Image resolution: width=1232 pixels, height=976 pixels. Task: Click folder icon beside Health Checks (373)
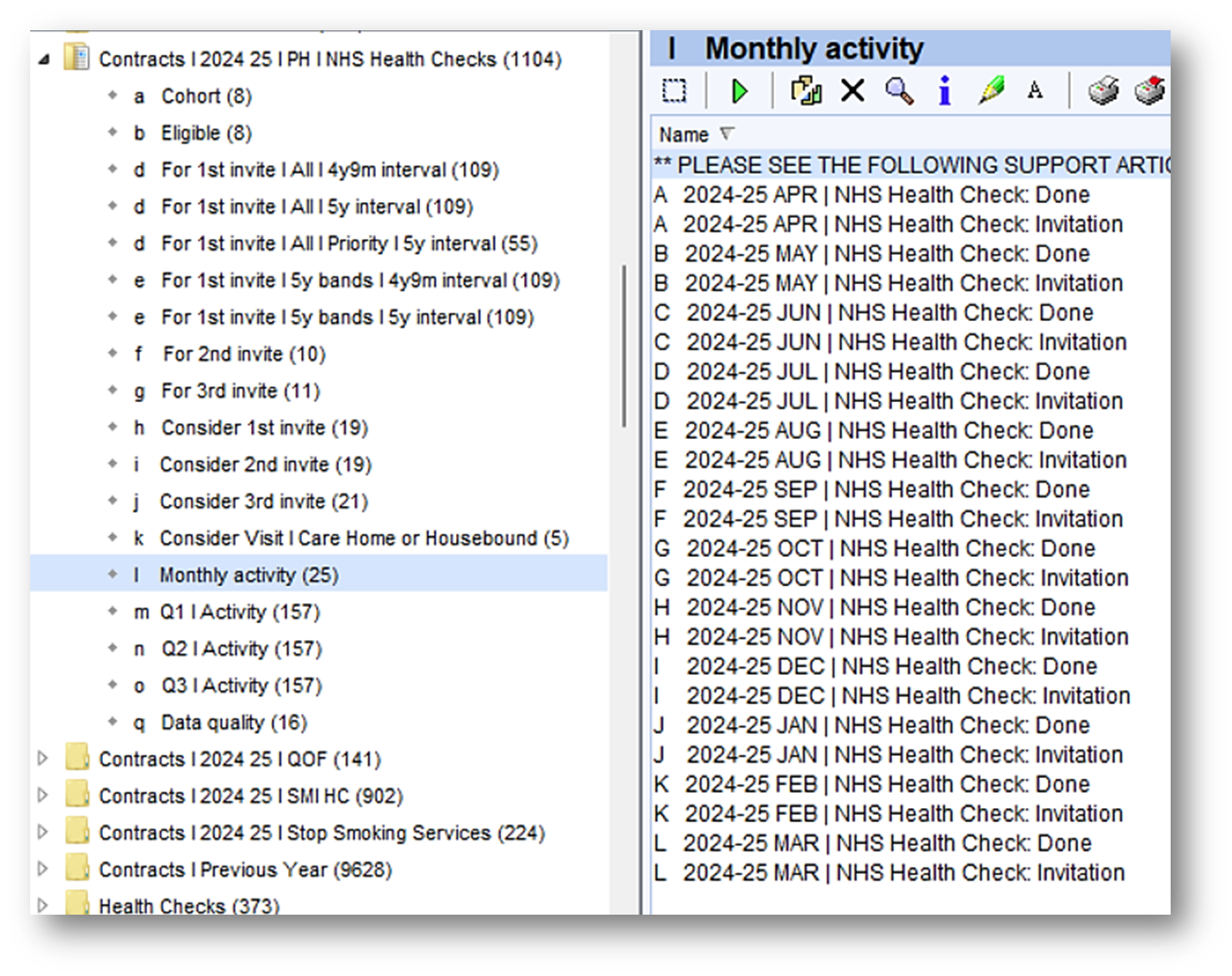77,903
